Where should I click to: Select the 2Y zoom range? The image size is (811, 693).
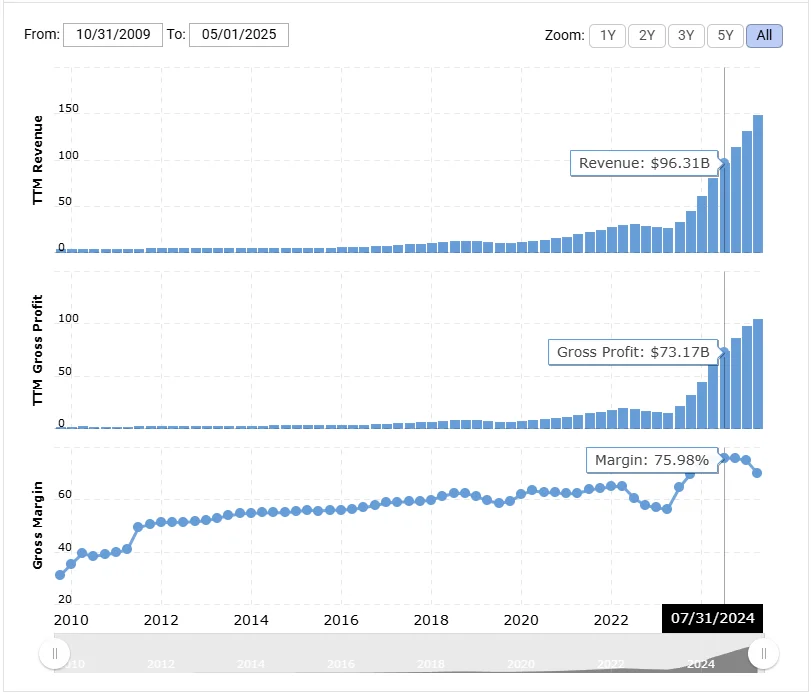pyautogui.click(x=646, y=35)
